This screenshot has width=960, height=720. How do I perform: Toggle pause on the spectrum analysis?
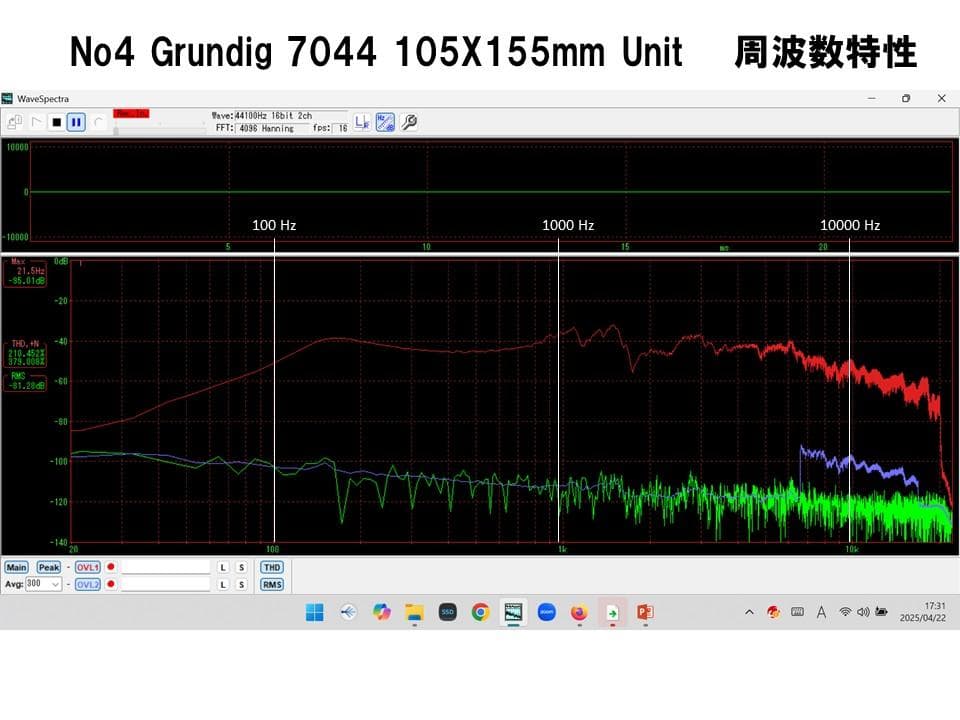coord(75,121)
